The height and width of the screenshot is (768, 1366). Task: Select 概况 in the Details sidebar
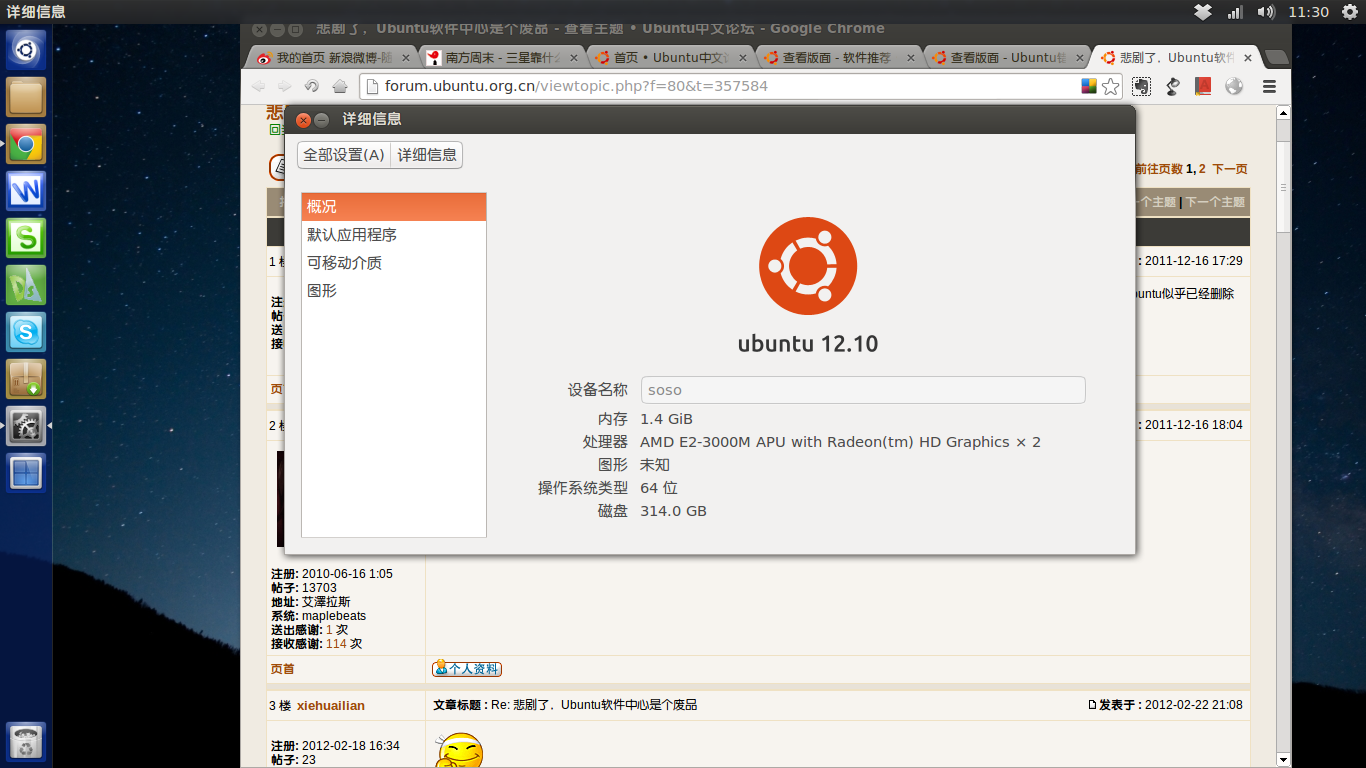(394, 207)
